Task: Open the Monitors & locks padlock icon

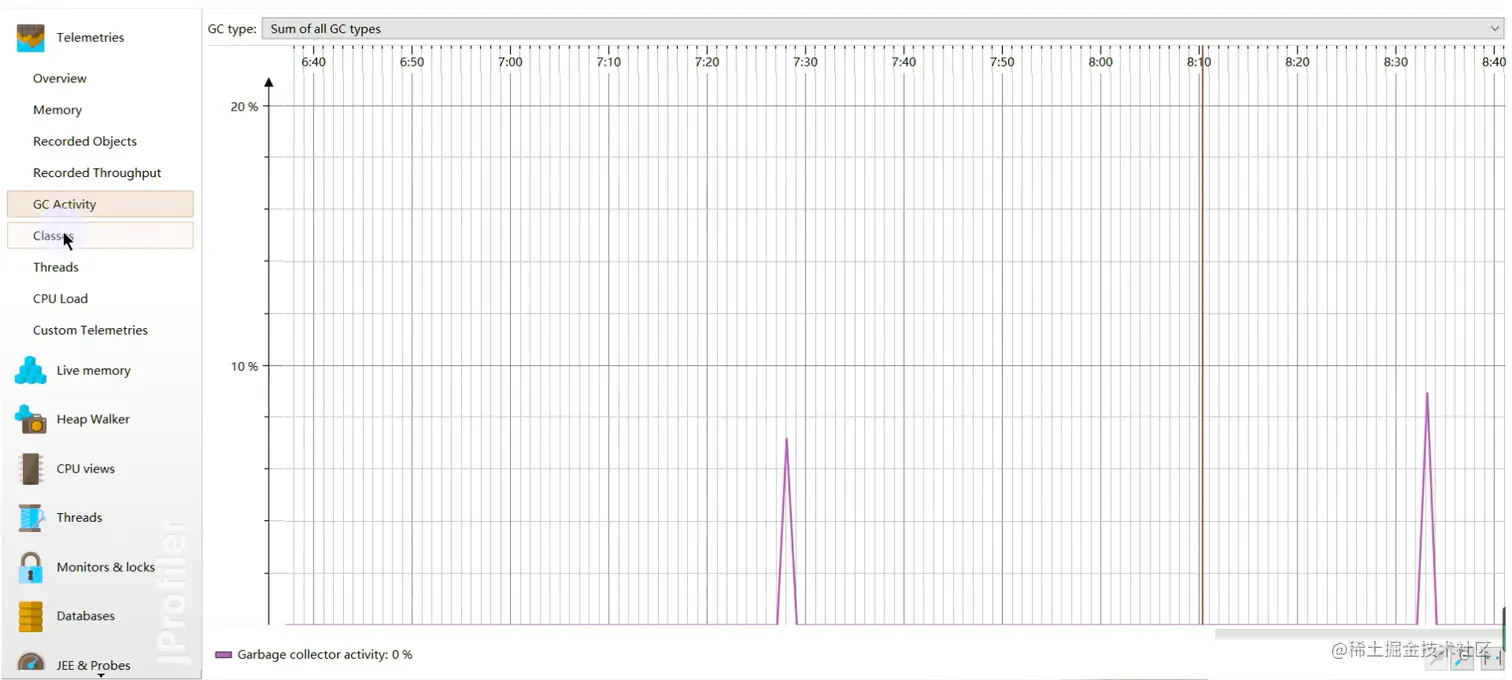Action: [31, 567]
